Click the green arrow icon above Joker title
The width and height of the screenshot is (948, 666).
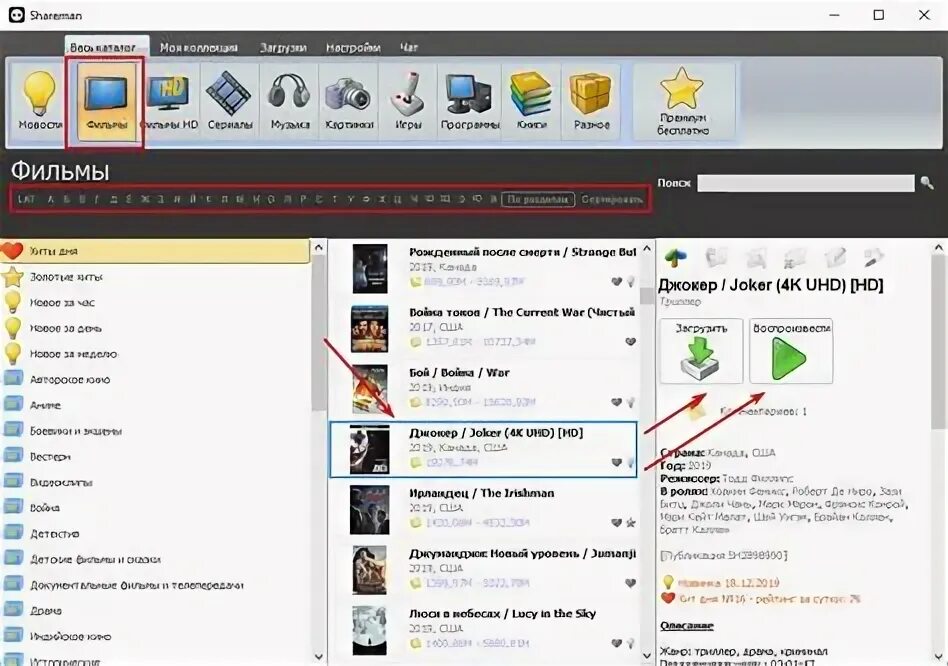pos(676,258)
